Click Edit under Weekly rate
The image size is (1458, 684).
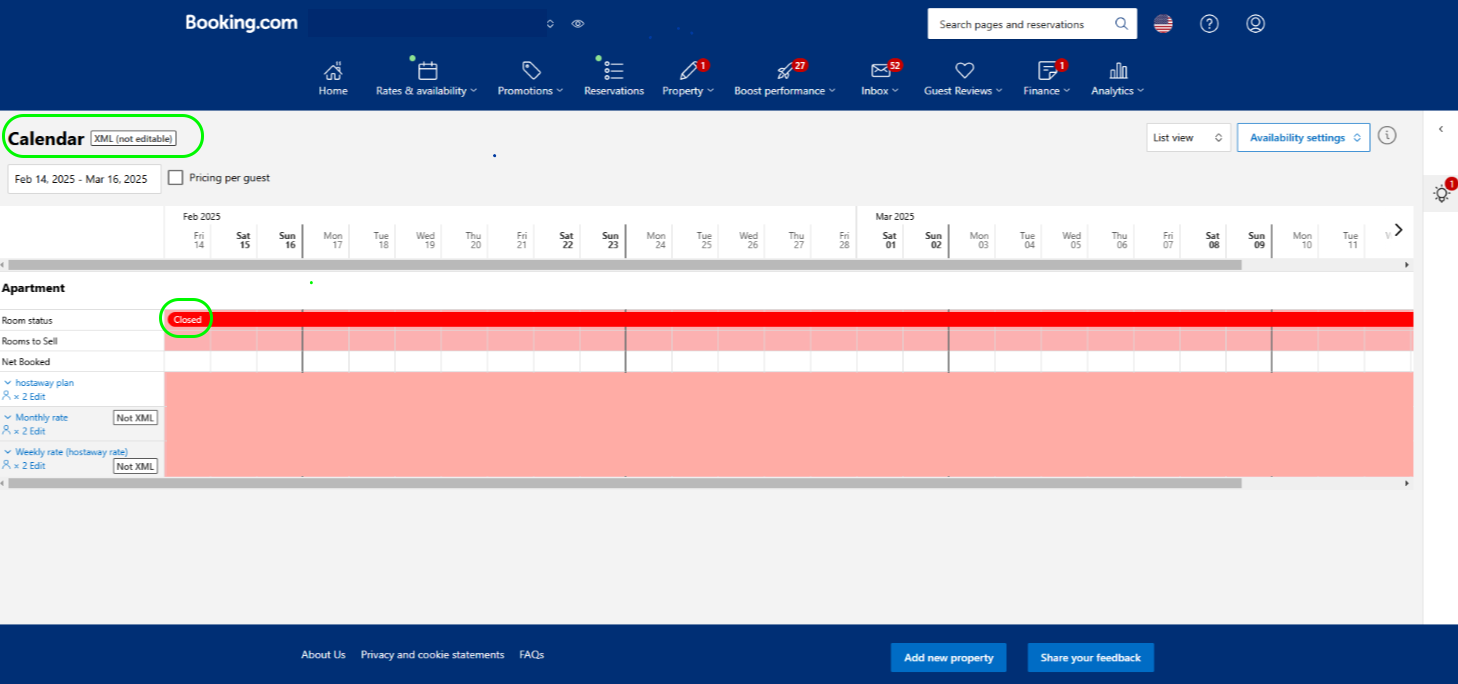tap(37, 466)
